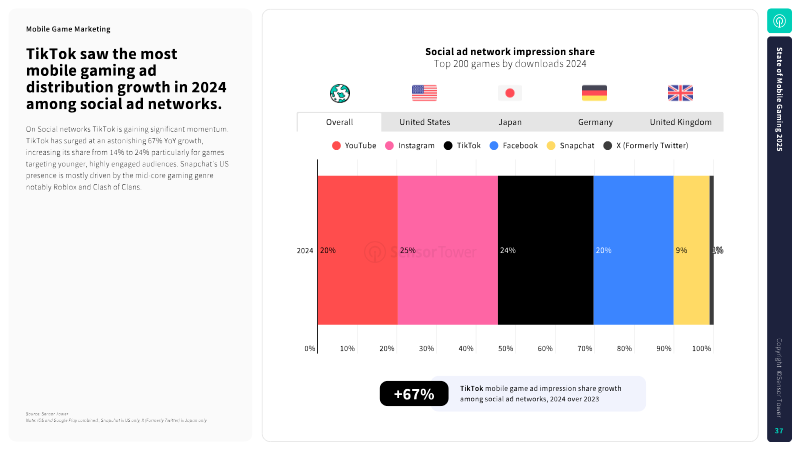
Task: Click the black TikTok 24% bar segment
Action: point(545,250)
